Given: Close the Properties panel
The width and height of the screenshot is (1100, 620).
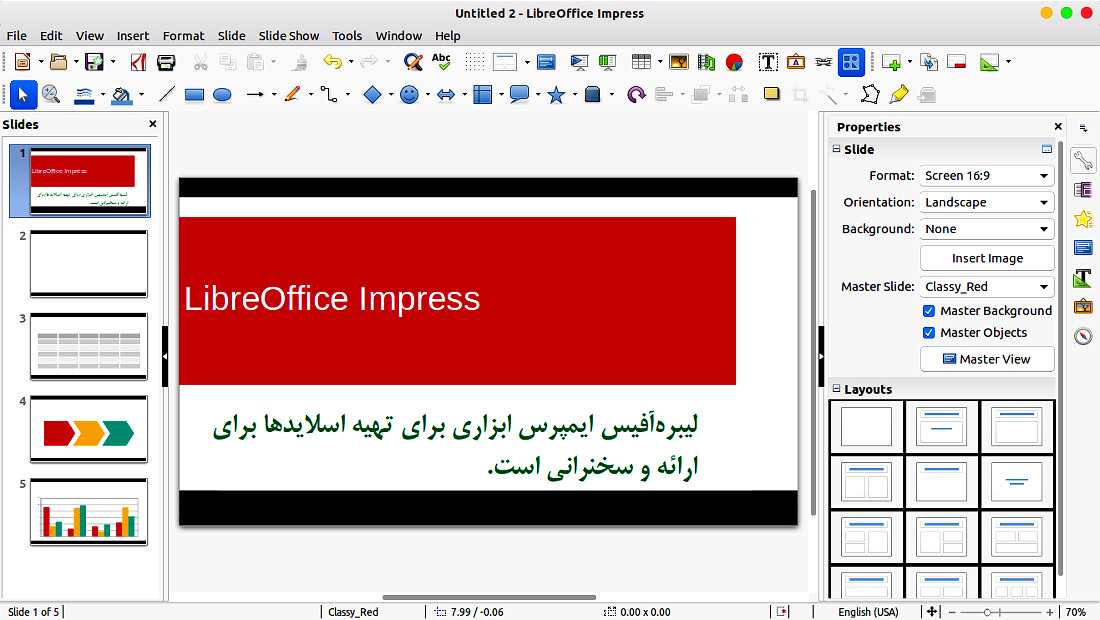Looking at the screenshot, I should 1058,126.
